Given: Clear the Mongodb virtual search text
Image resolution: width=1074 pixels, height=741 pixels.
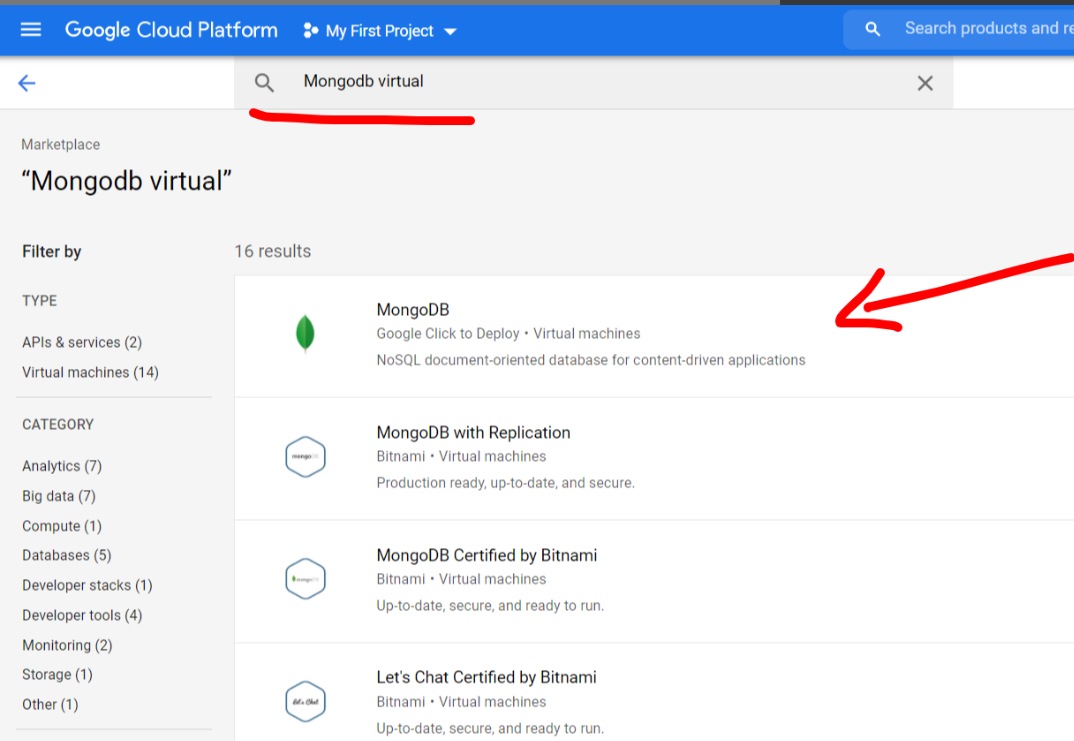Looking at the screenshot, I should click(x=925, y=83).
